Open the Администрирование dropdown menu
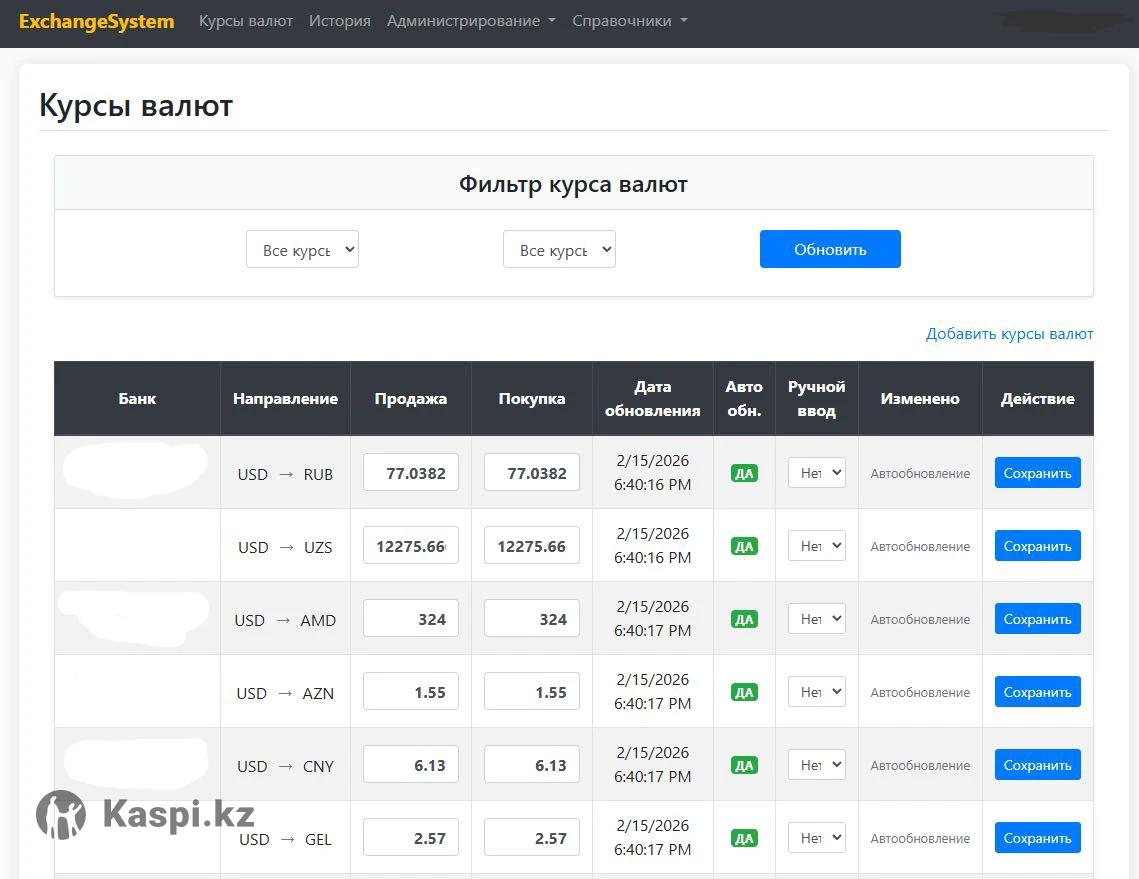Screen dimensions: 1139x879 click(471, 21)
